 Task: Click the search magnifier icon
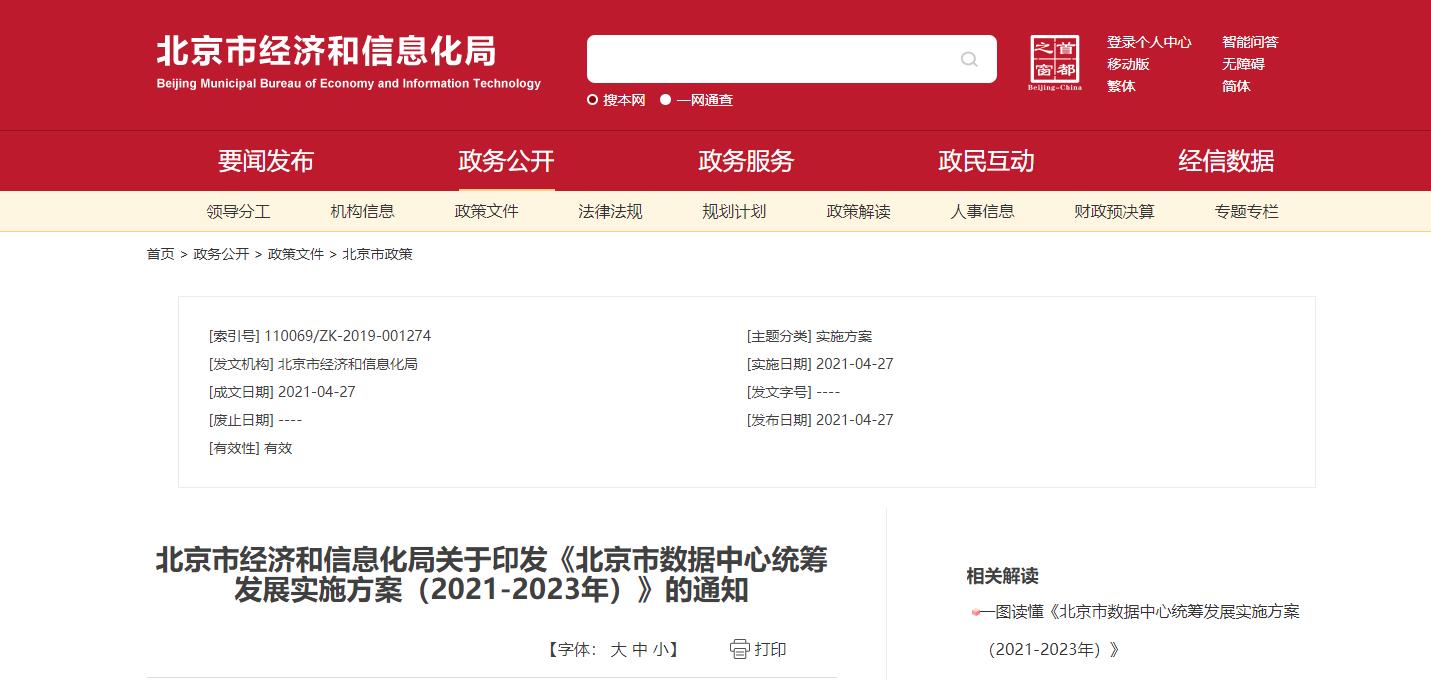coord(969,59)
